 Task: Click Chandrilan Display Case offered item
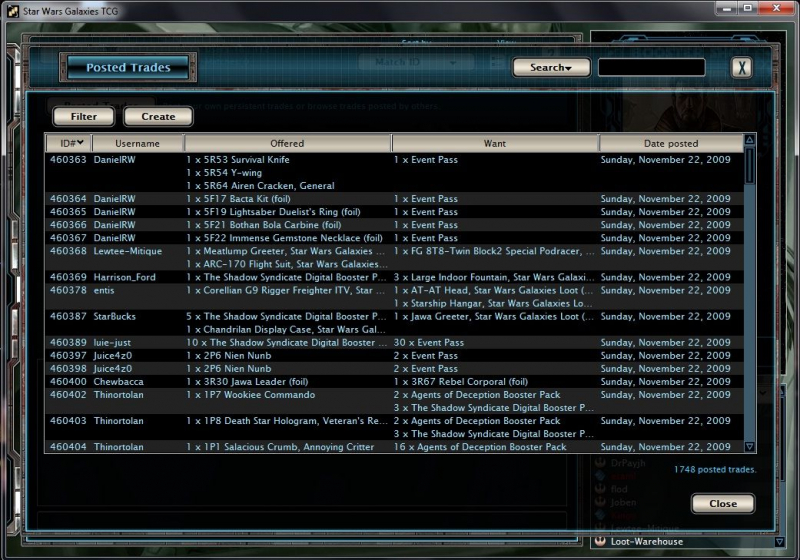(286, 329)
